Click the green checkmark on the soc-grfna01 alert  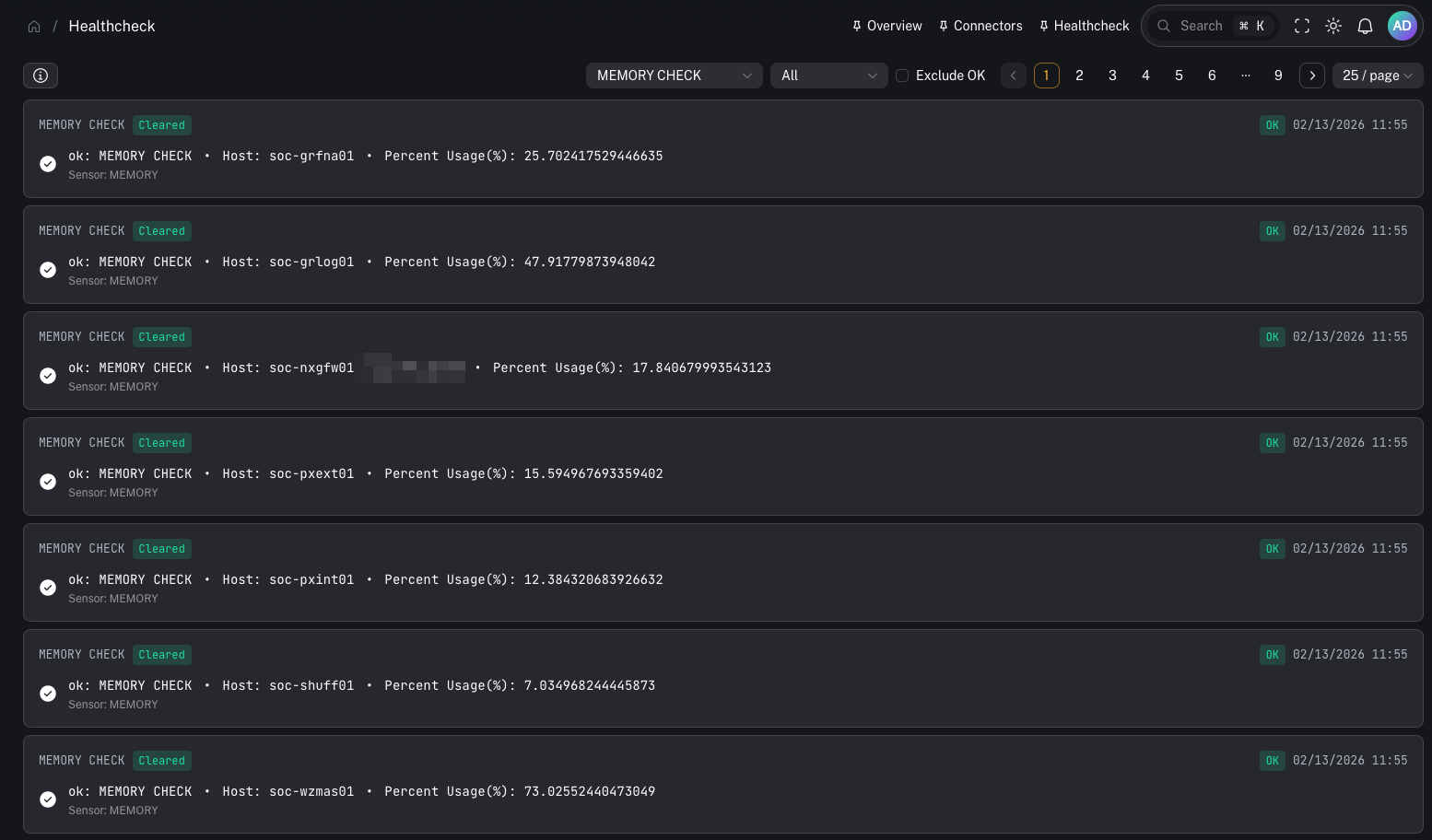coord(48,163)
